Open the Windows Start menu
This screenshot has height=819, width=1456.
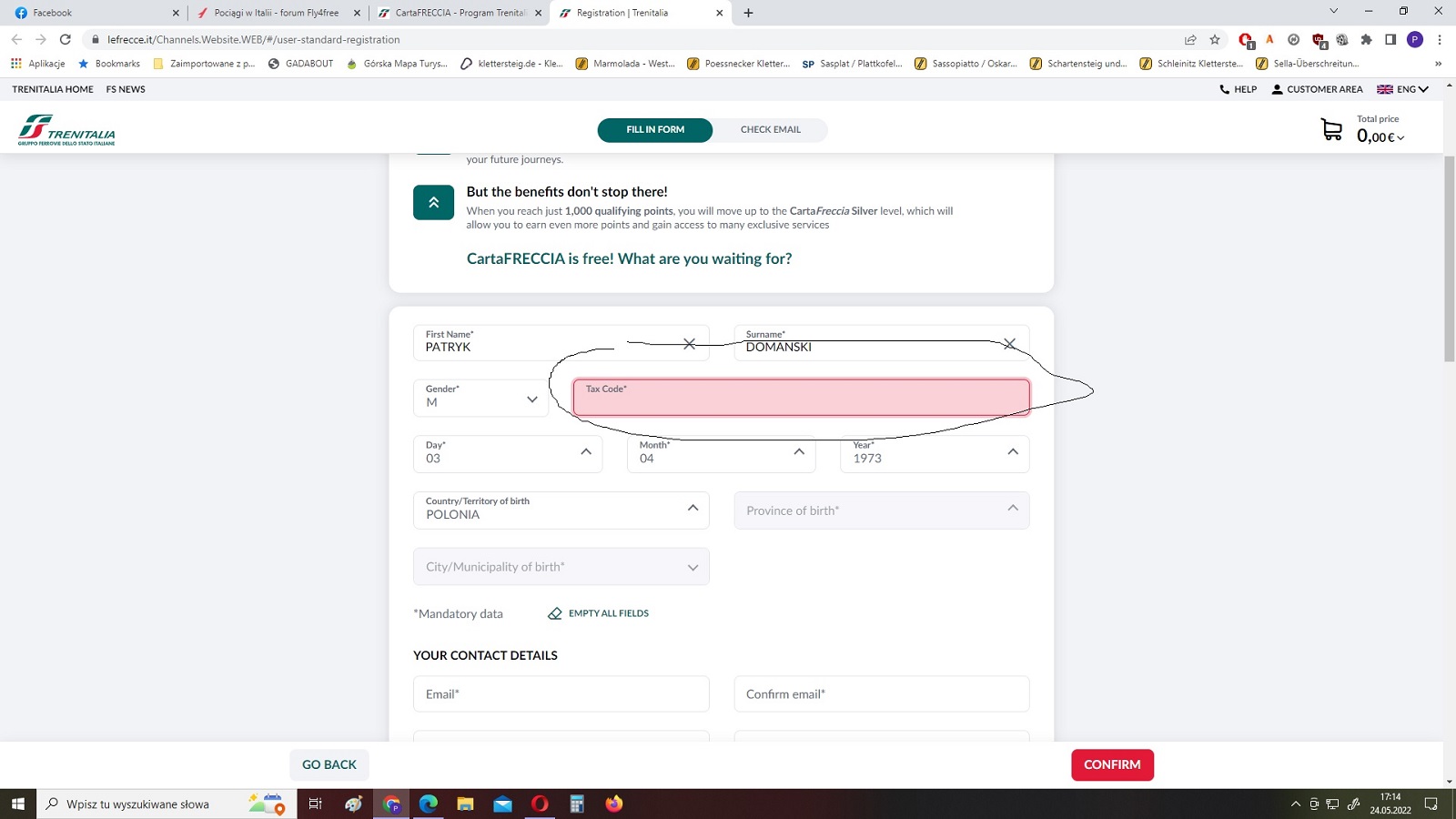[x=17, y=804]
